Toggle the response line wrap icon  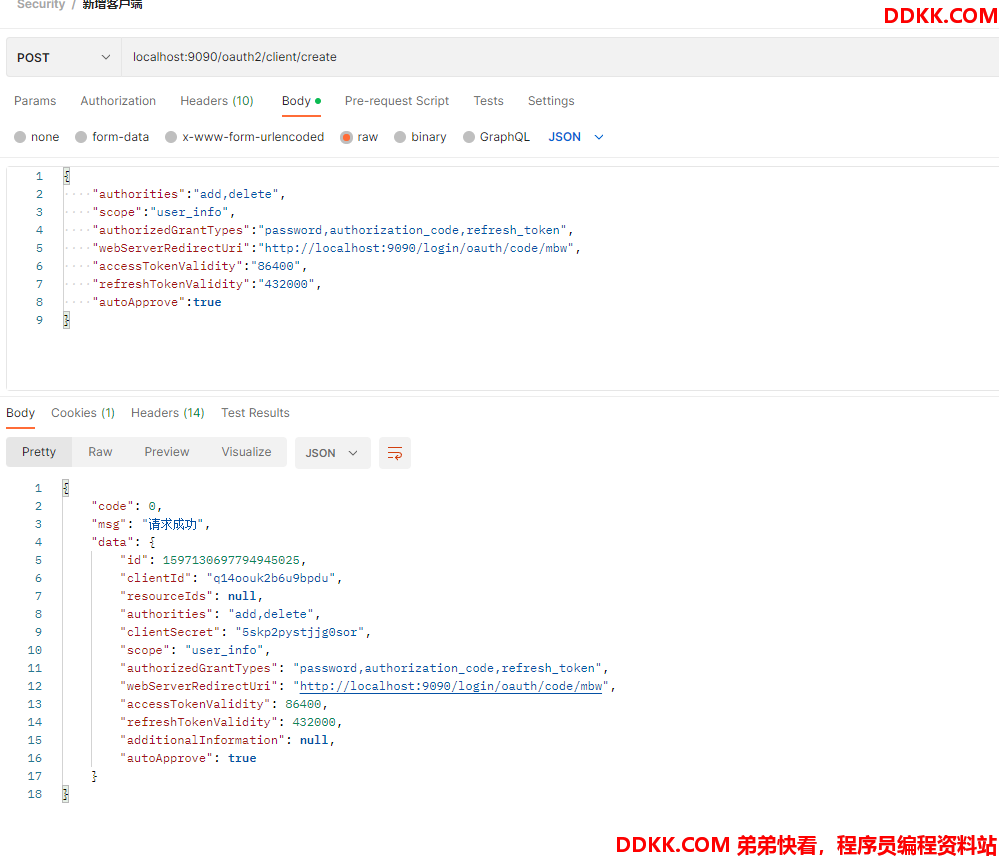pos(395,453)
